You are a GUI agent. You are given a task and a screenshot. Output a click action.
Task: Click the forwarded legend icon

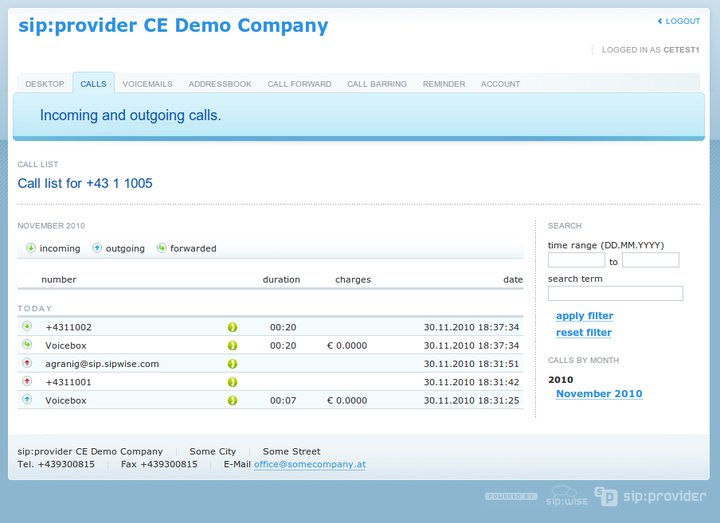point(161,248)
